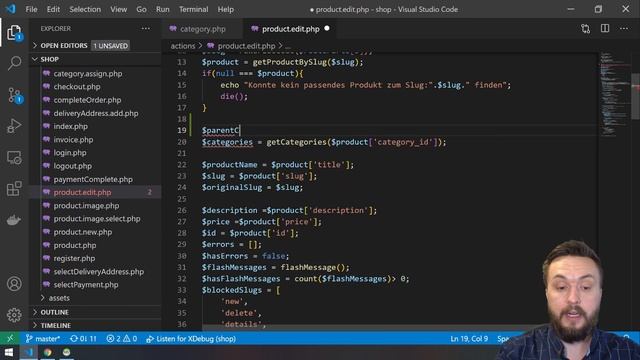Click the actions breadcrumb
The width and height of the screenshot is (640, 360).
tap(182, 46)
